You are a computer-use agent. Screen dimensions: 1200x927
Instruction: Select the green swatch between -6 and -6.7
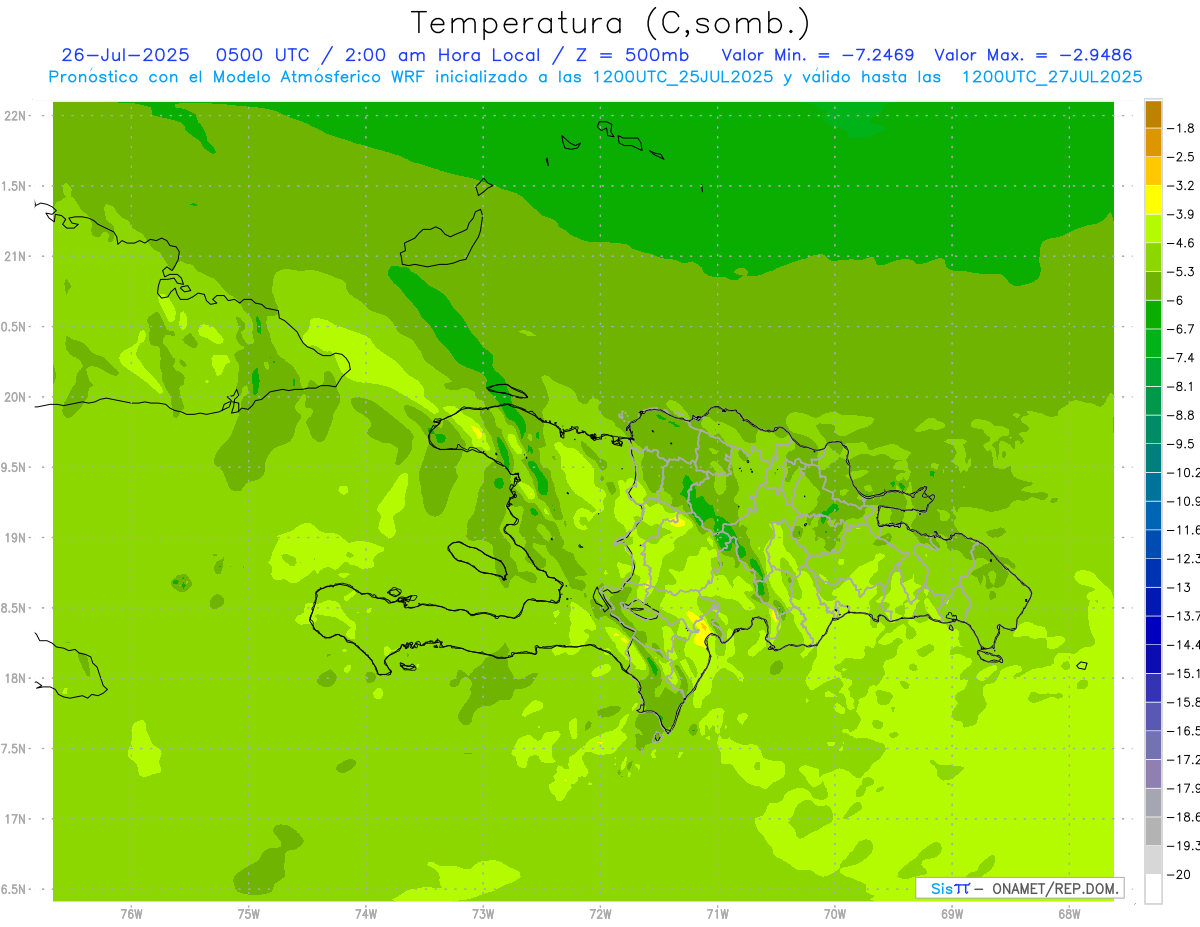click(x=1153, y=315)
